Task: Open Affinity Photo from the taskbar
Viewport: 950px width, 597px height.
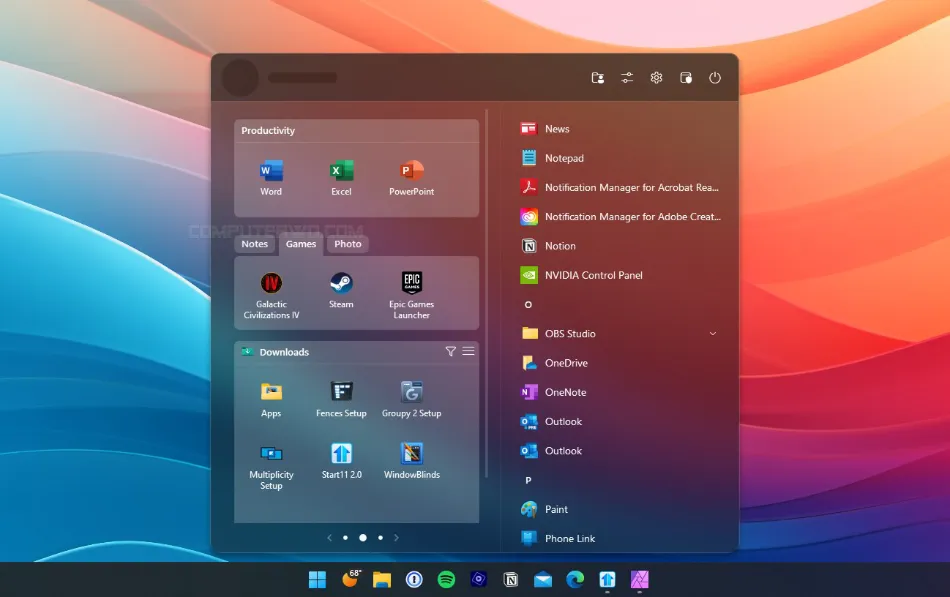Action: pos(640,579)
